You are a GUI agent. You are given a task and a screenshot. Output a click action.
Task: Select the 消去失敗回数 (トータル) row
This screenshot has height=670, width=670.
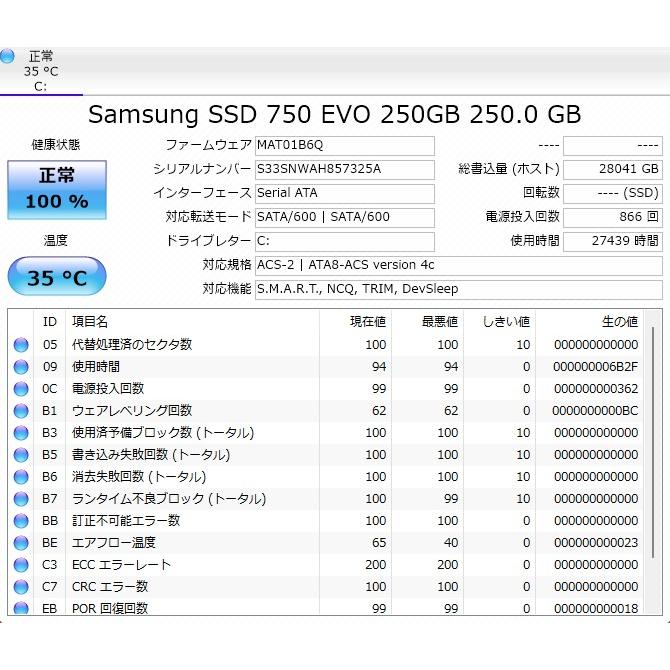[327, 477]
